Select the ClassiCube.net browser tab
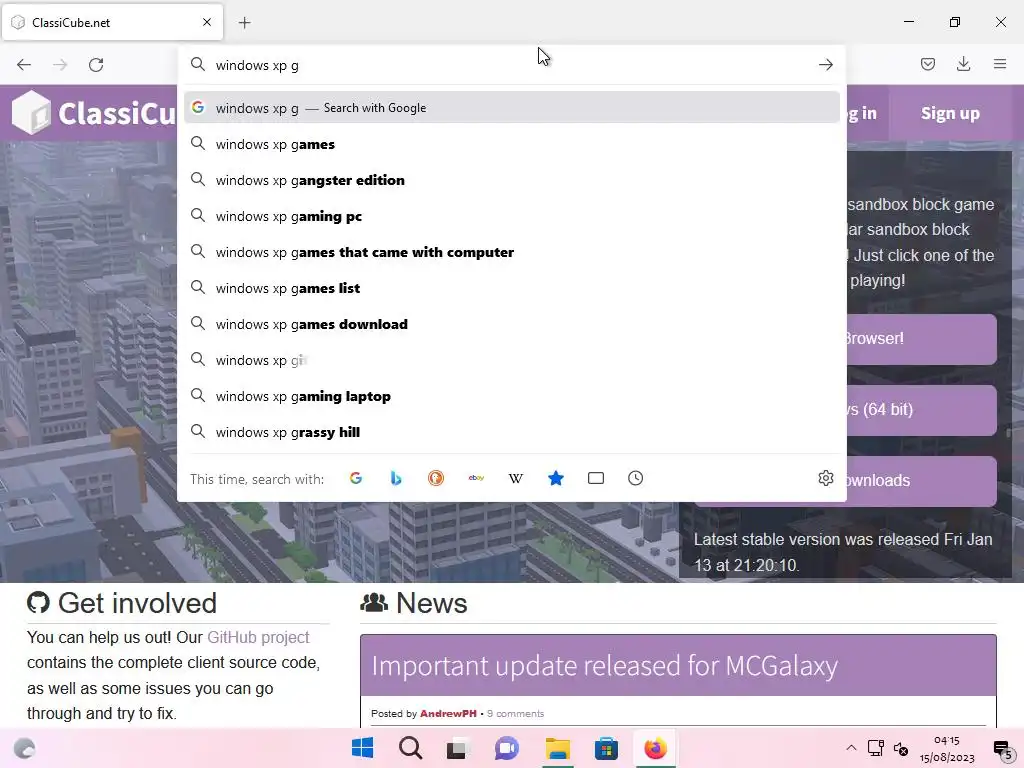Viewport: 1024px width, 768px height. (112, 23)
